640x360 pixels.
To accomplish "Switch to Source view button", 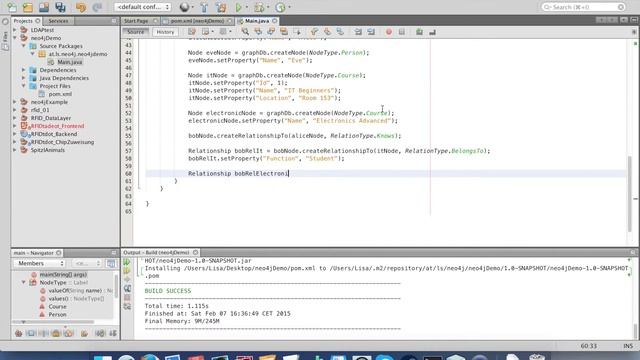I will tap(136, 32).
